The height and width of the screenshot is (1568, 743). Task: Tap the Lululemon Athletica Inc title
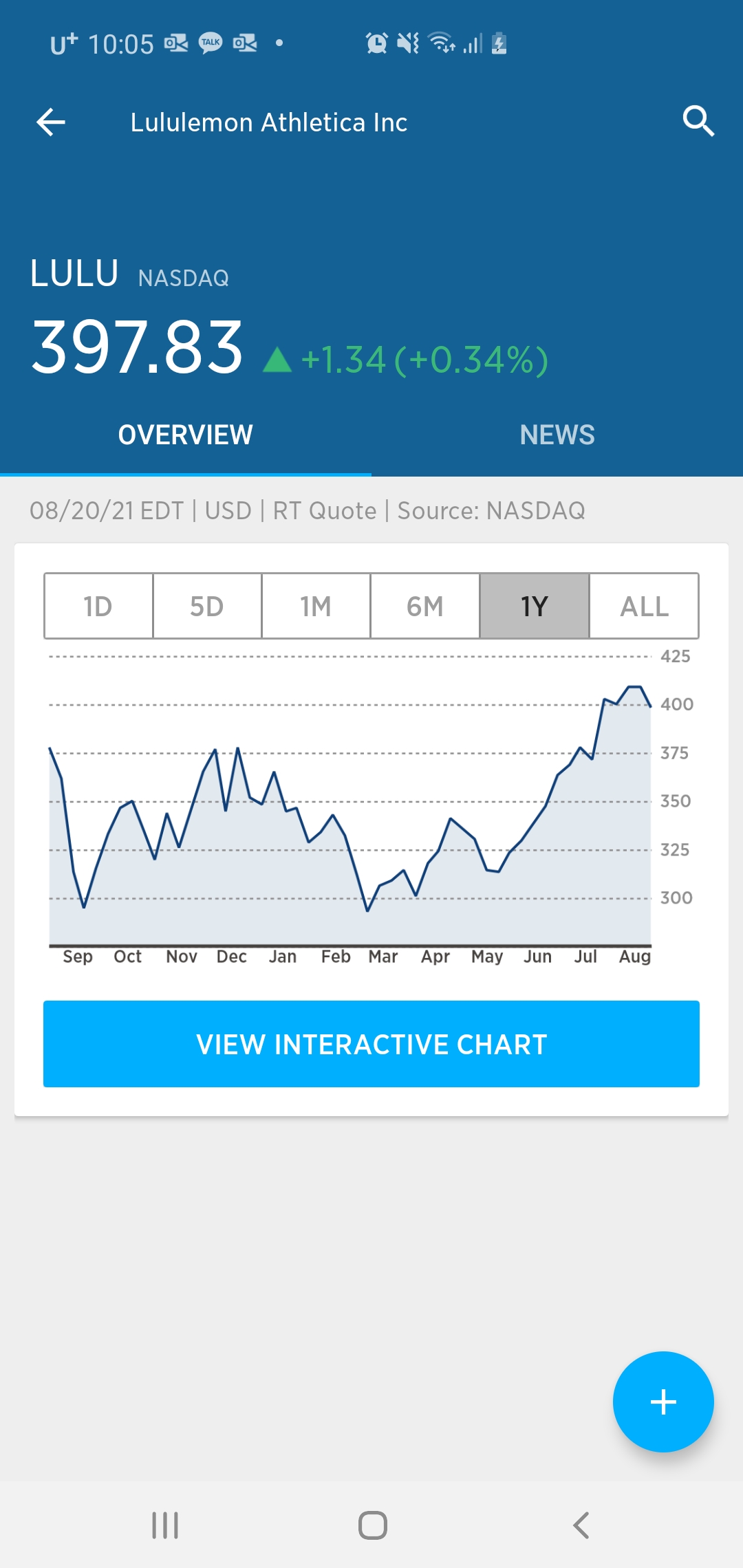point(269,122)
